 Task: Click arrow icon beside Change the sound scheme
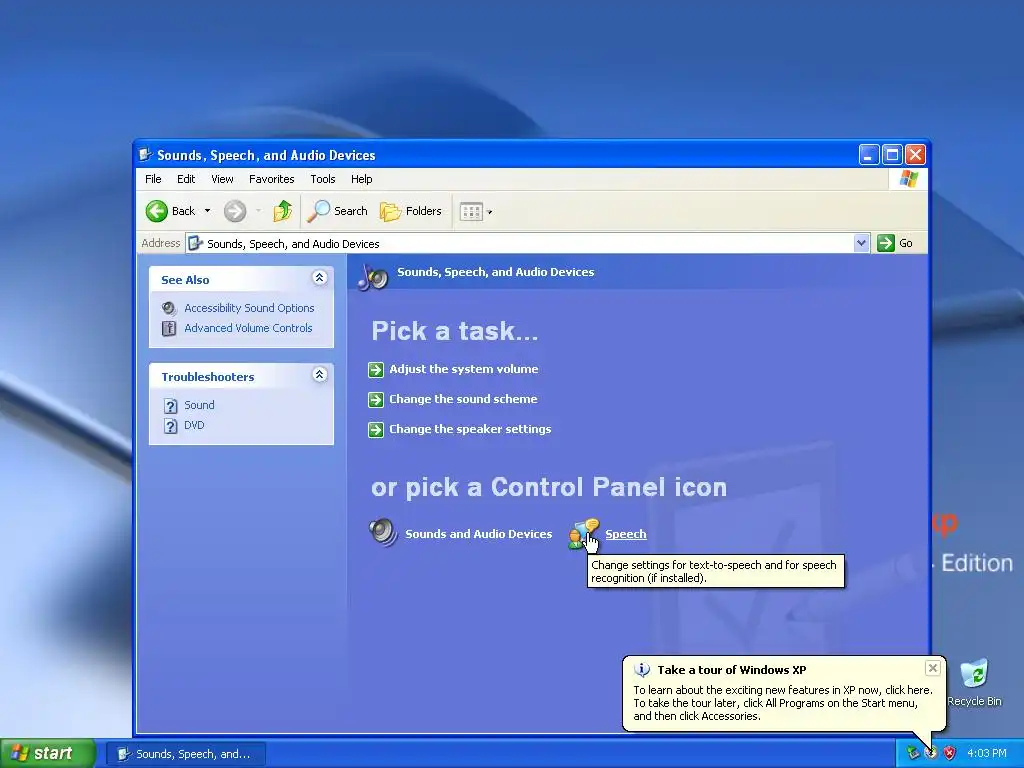click(x=376, y=400)
